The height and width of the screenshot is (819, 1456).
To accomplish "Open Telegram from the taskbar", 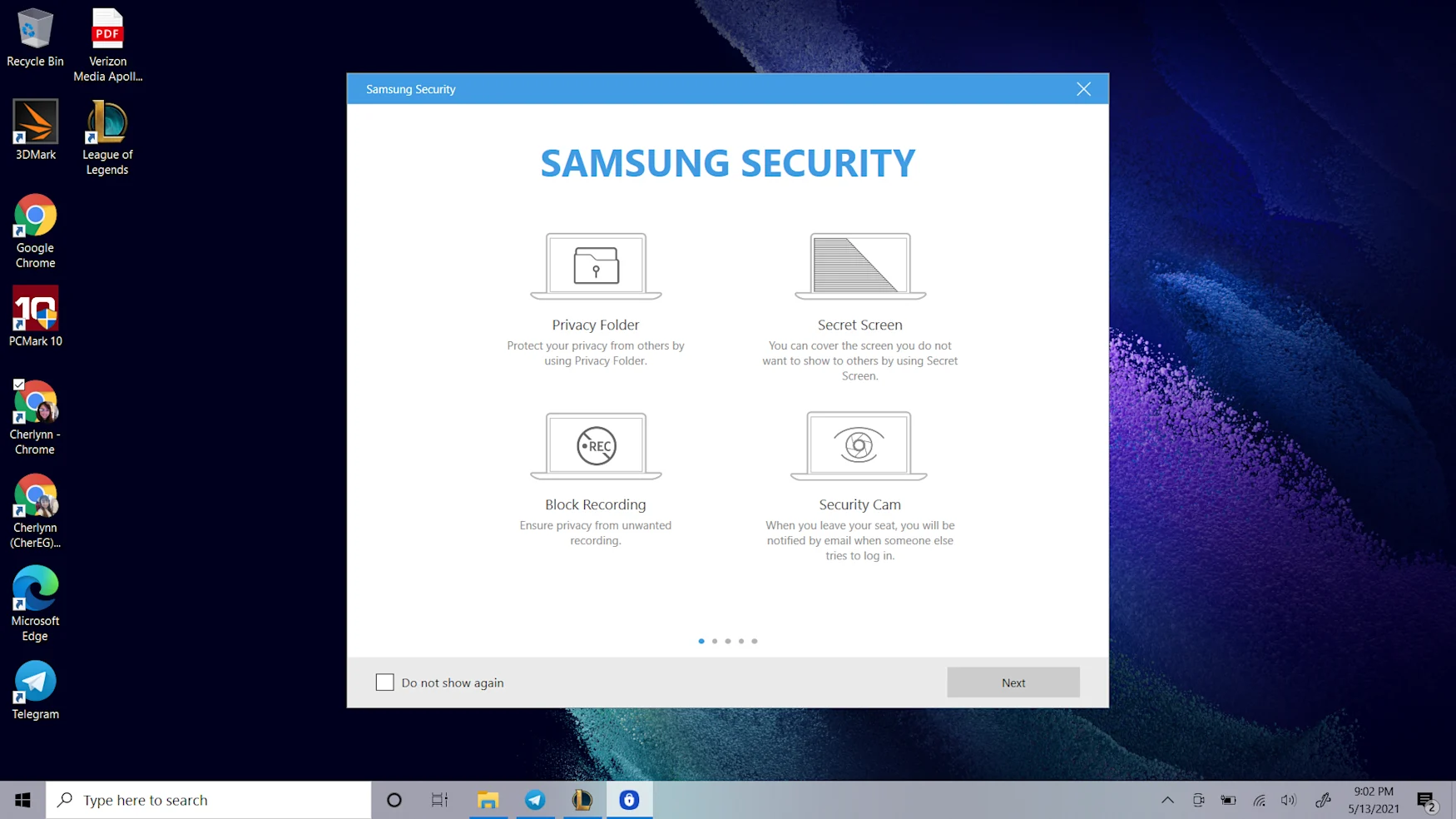I will (535, 800).
